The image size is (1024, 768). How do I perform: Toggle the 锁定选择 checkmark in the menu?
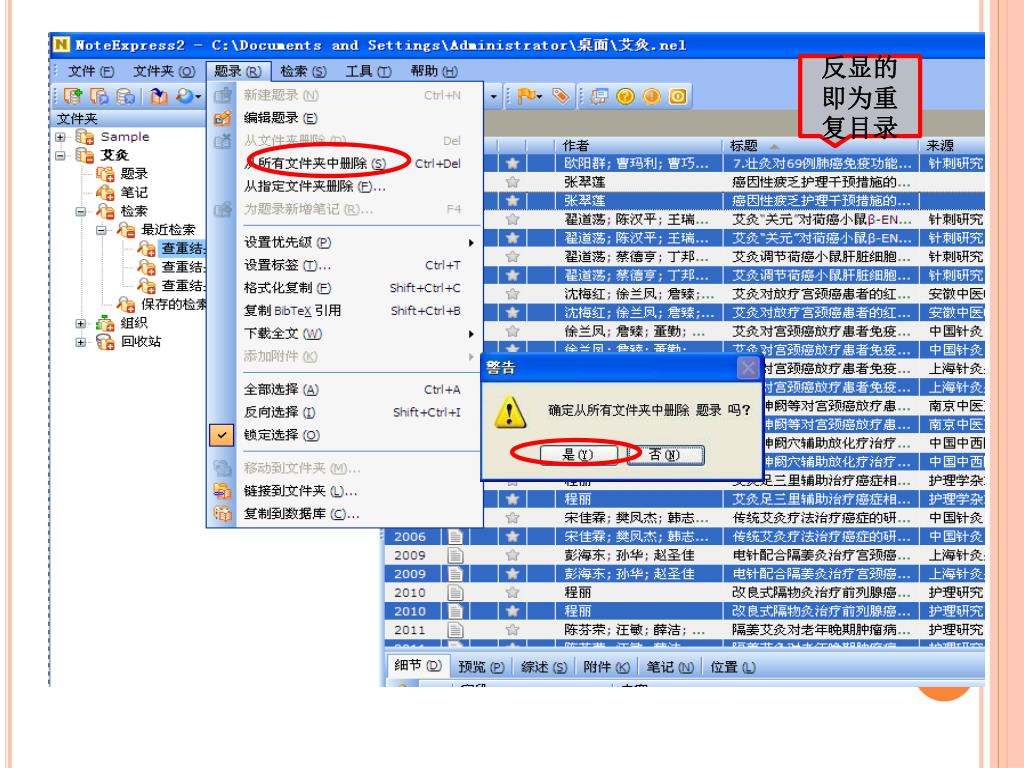pos(222,435)
